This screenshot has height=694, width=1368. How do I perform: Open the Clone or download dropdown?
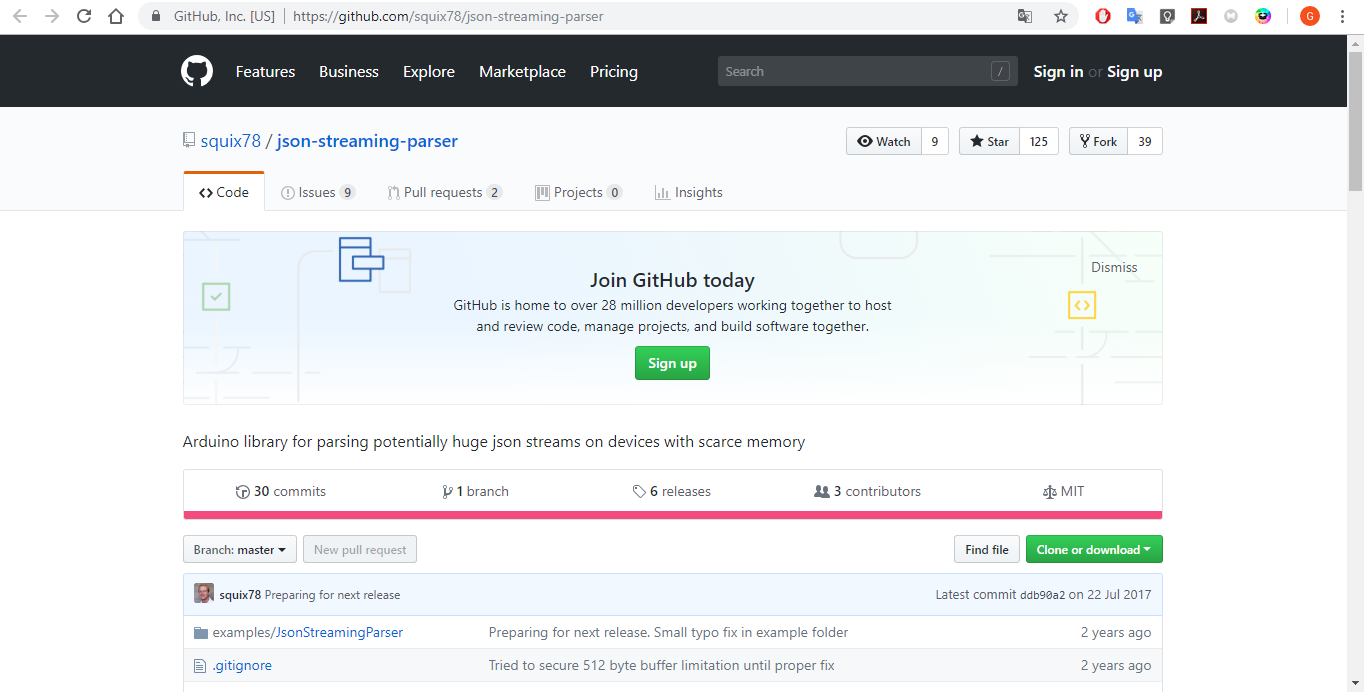[1094, 550]
